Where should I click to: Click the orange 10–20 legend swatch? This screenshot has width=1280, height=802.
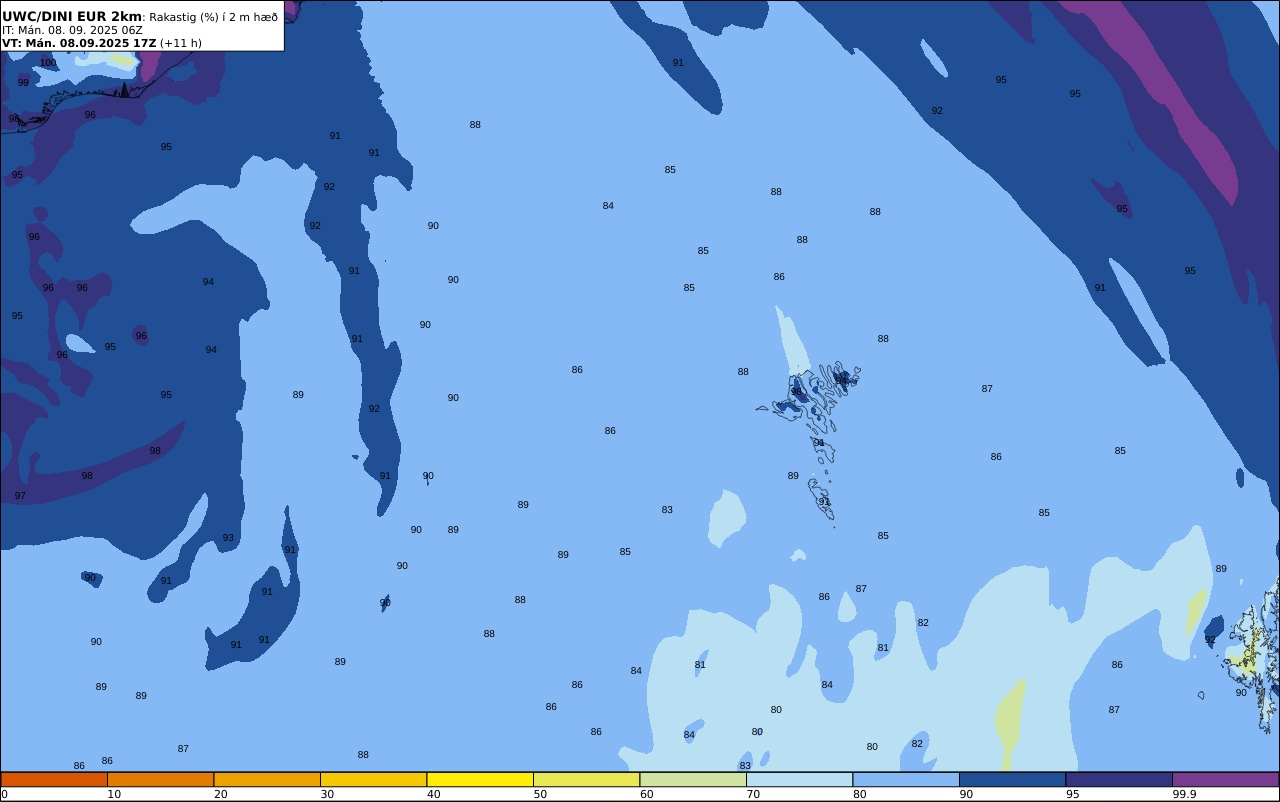[x=160, y=779]
